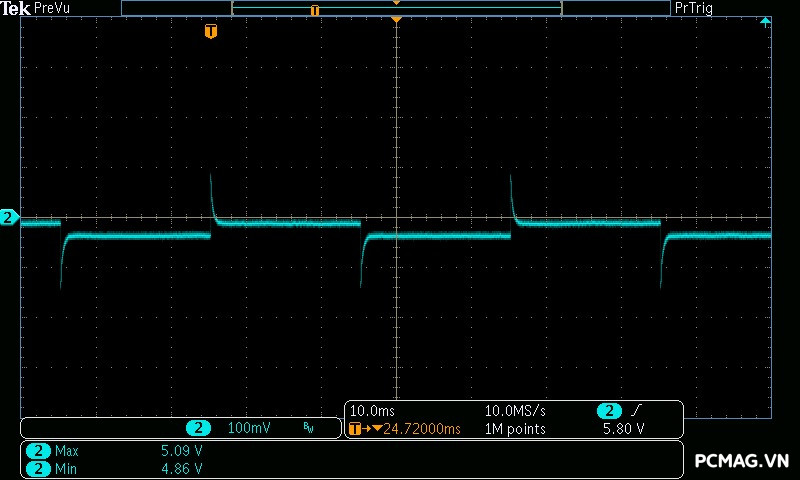This screenshot has height=480, width=800.
Task: Click the 5.80 V trigger level readout
Action: point(622,429)
